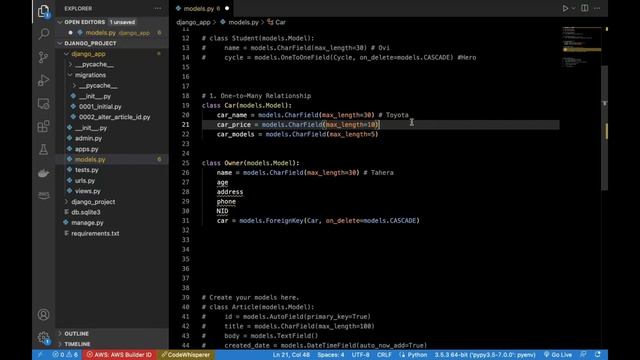Open Remote Explorer view icon
Image resolution: width=640 pixels, height=360 pixels.
point(43,104)
